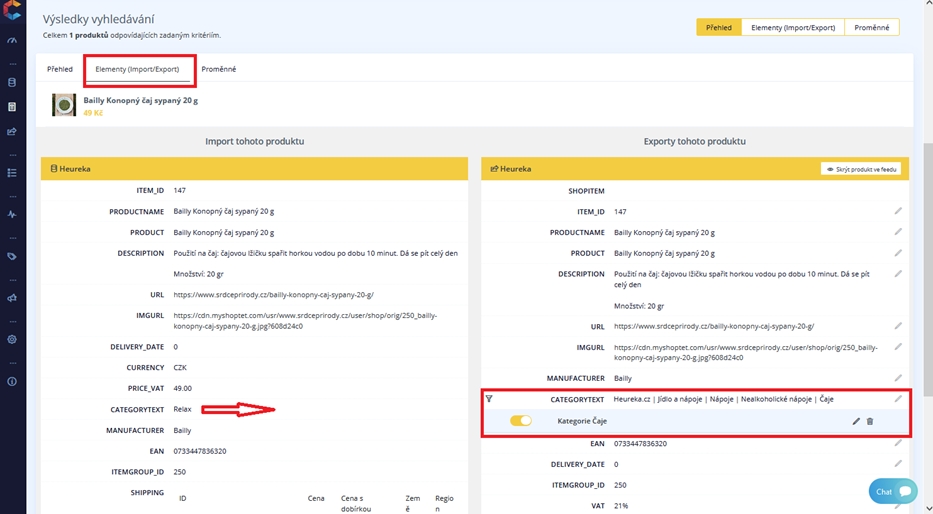933x514 pixels.
Task: Open the calculator icon in sidebar
Action: tap(12, 107)
